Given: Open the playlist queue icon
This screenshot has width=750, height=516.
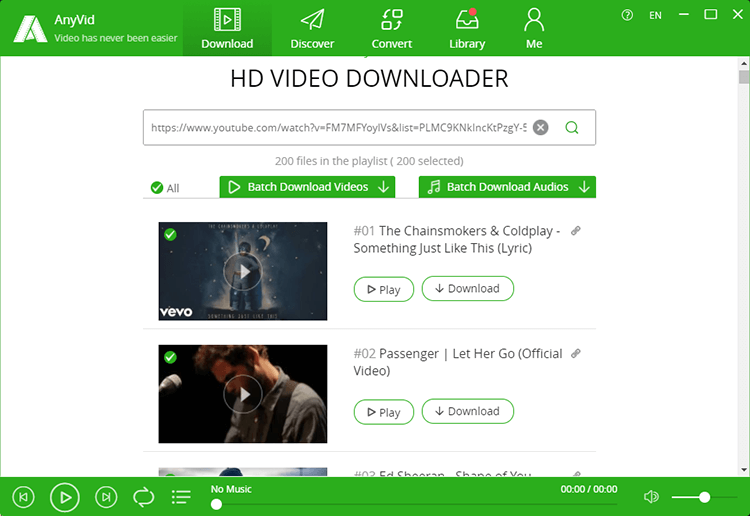Looking at the screenshot, I should tap(181, 497).
